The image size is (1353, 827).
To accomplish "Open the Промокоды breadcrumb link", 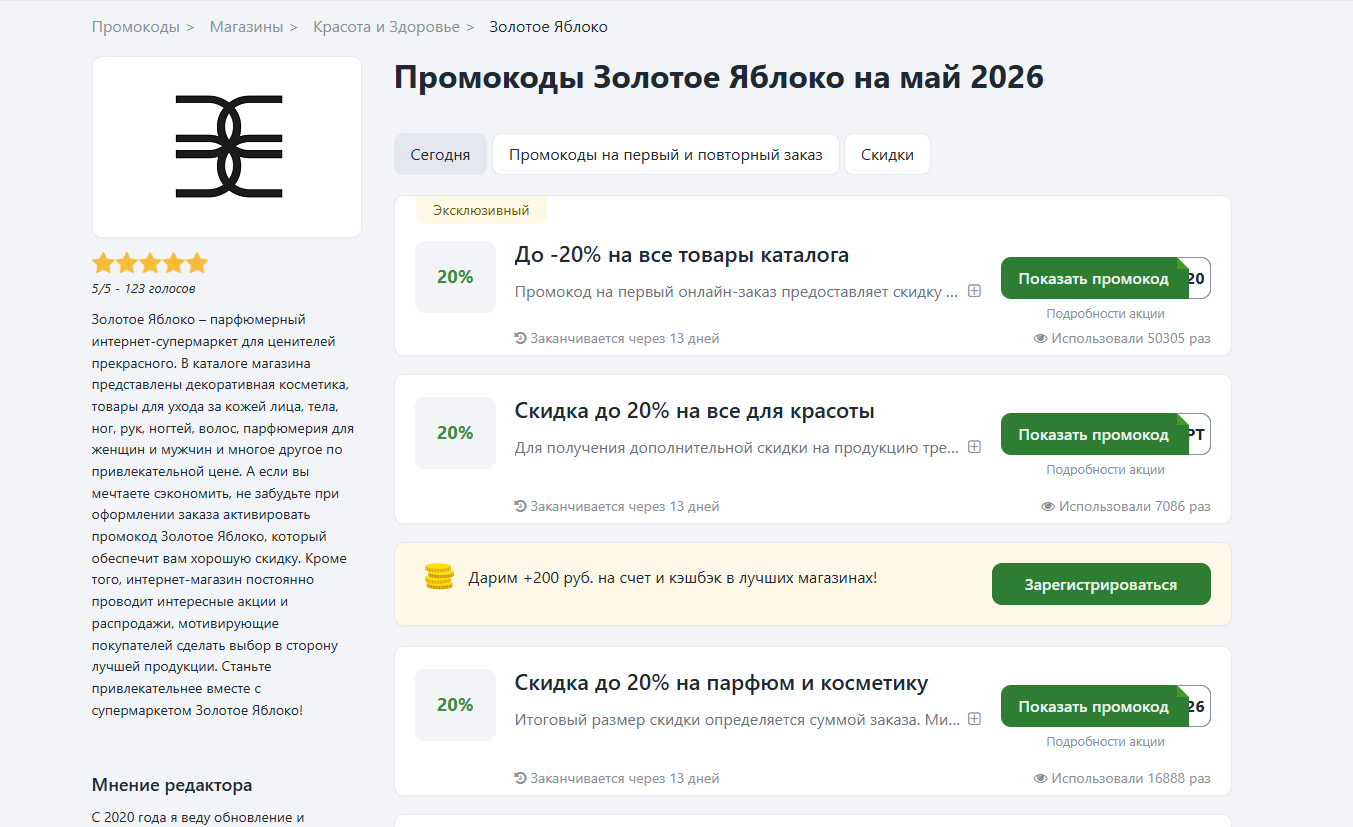I will [136, 27].
